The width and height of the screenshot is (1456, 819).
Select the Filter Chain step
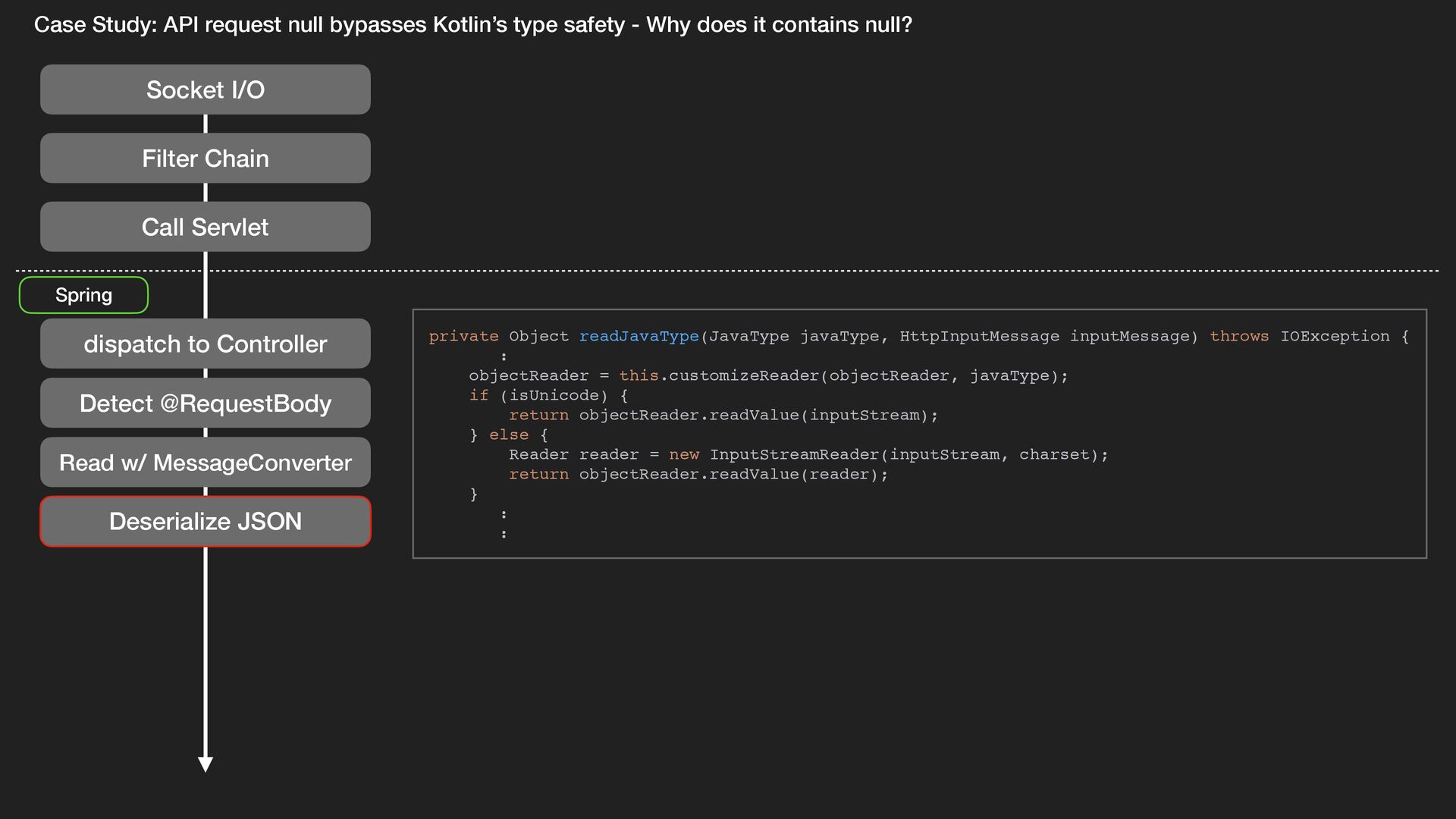click(205, 158)
